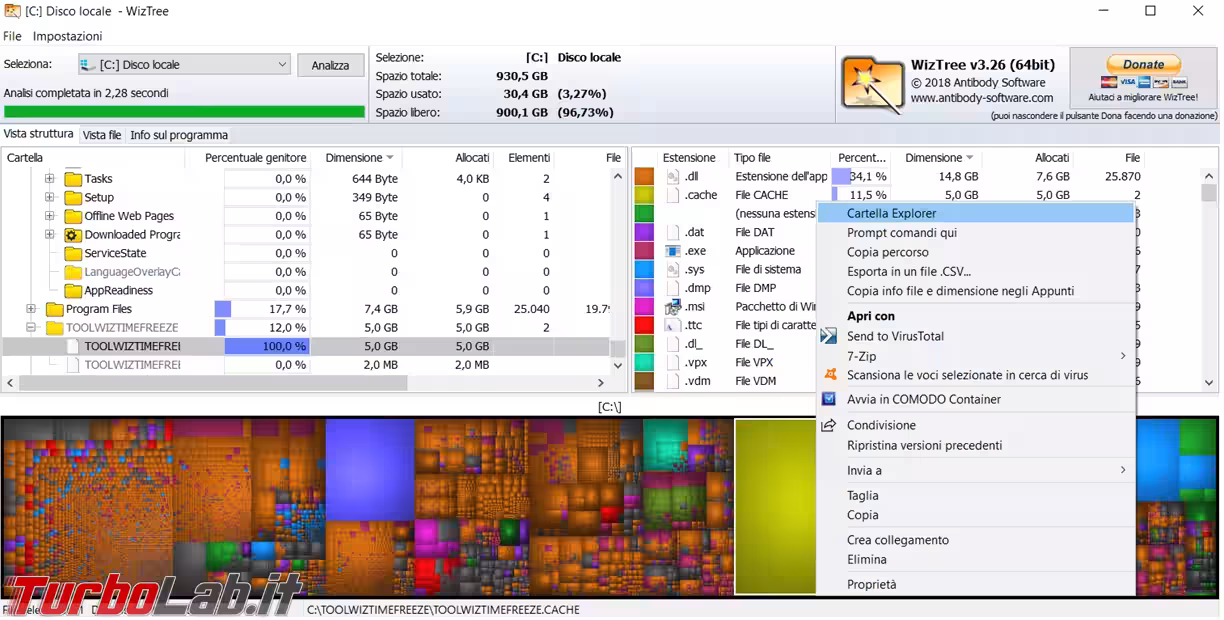Switch to the Vista file tab

[x=102, y=135]
